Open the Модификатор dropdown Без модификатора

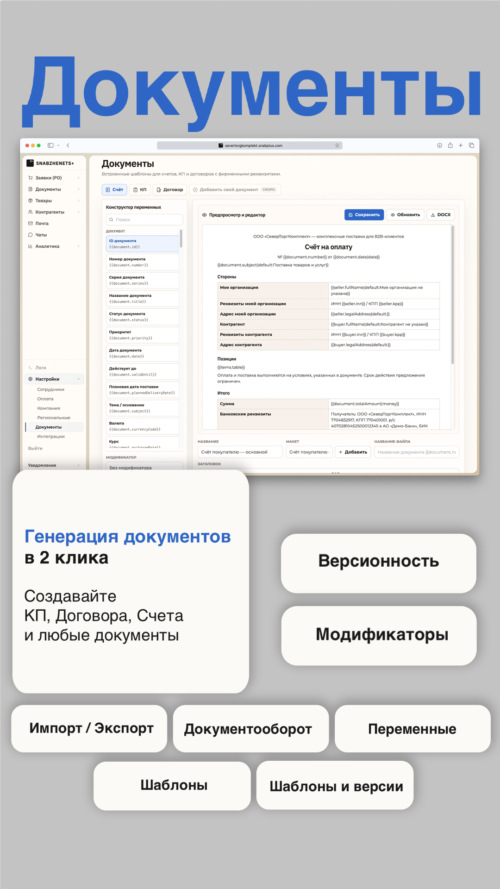point(145,468)
